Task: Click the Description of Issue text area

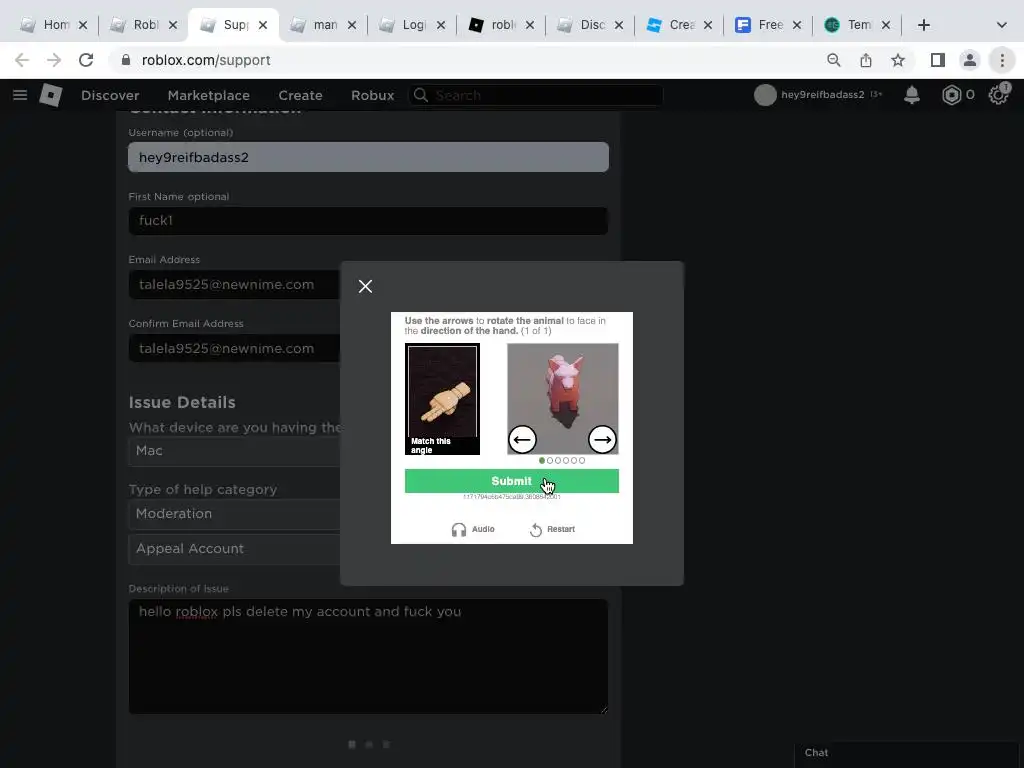Action: pos(368,656)
